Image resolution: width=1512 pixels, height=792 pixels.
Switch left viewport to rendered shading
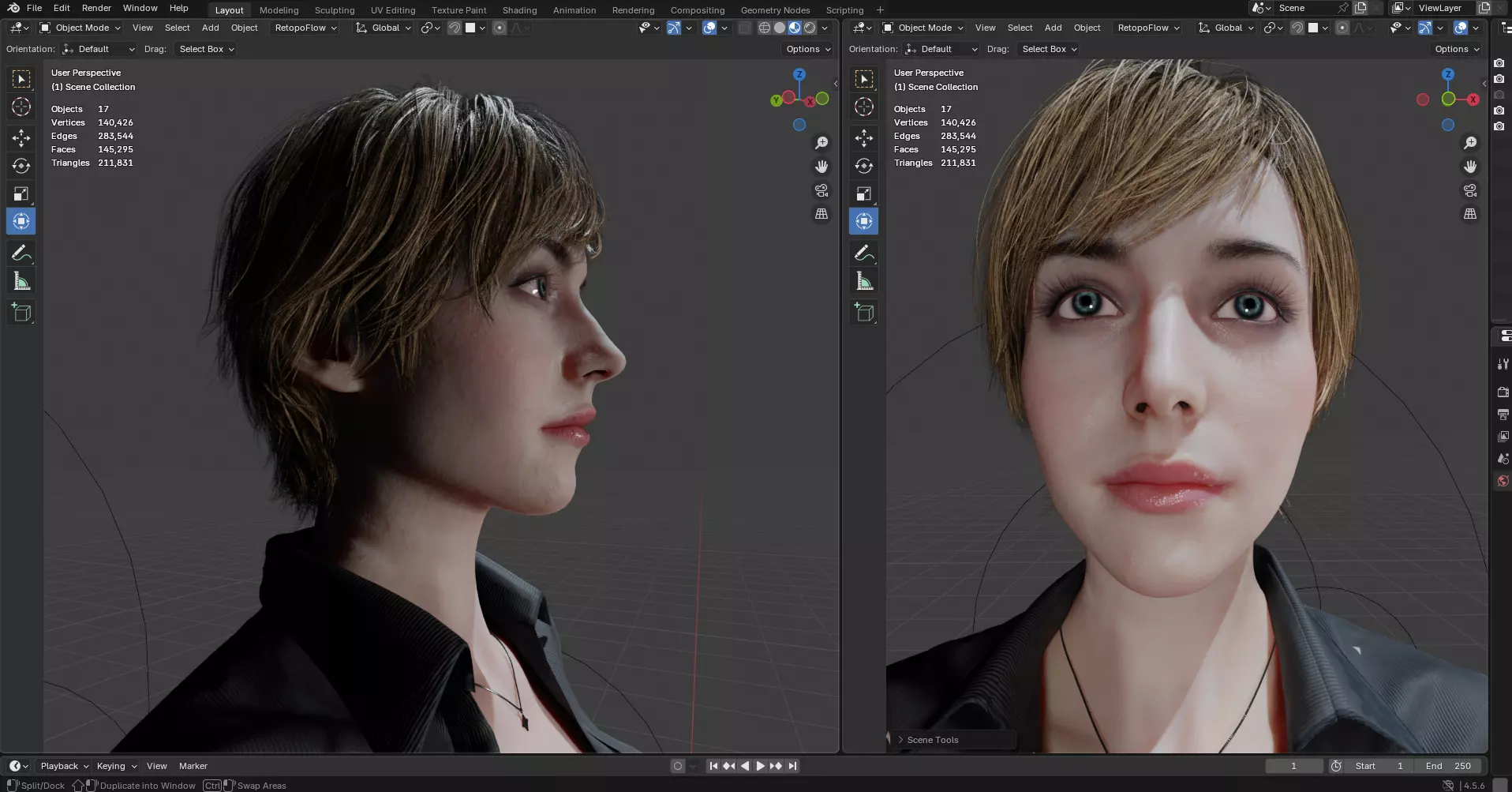(810, 28)
